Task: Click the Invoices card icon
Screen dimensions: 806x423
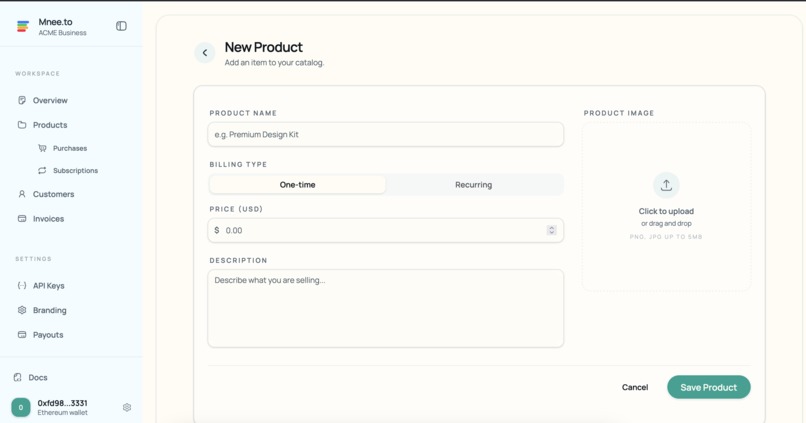Action: (x=22, y=218)
